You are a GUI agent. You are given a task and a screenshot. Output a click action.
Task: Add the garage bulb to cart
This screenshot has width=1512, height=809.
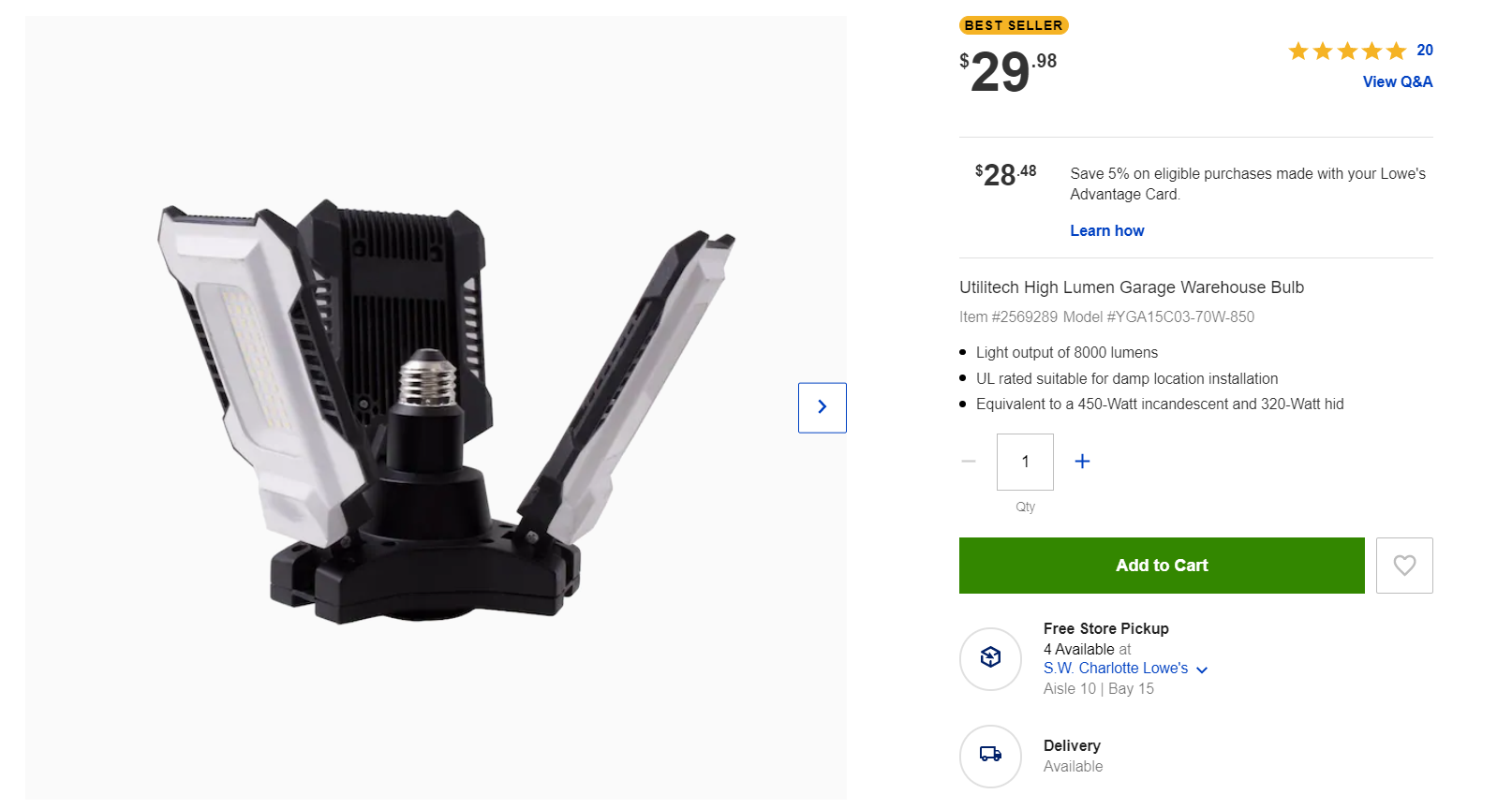pyautogui.click(x=1162, y=566)
